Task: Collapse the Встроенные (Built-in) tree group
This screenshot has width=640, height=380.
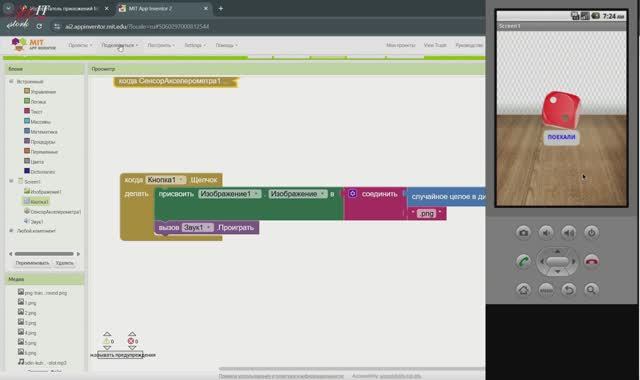Action: (x=11, y=82)
